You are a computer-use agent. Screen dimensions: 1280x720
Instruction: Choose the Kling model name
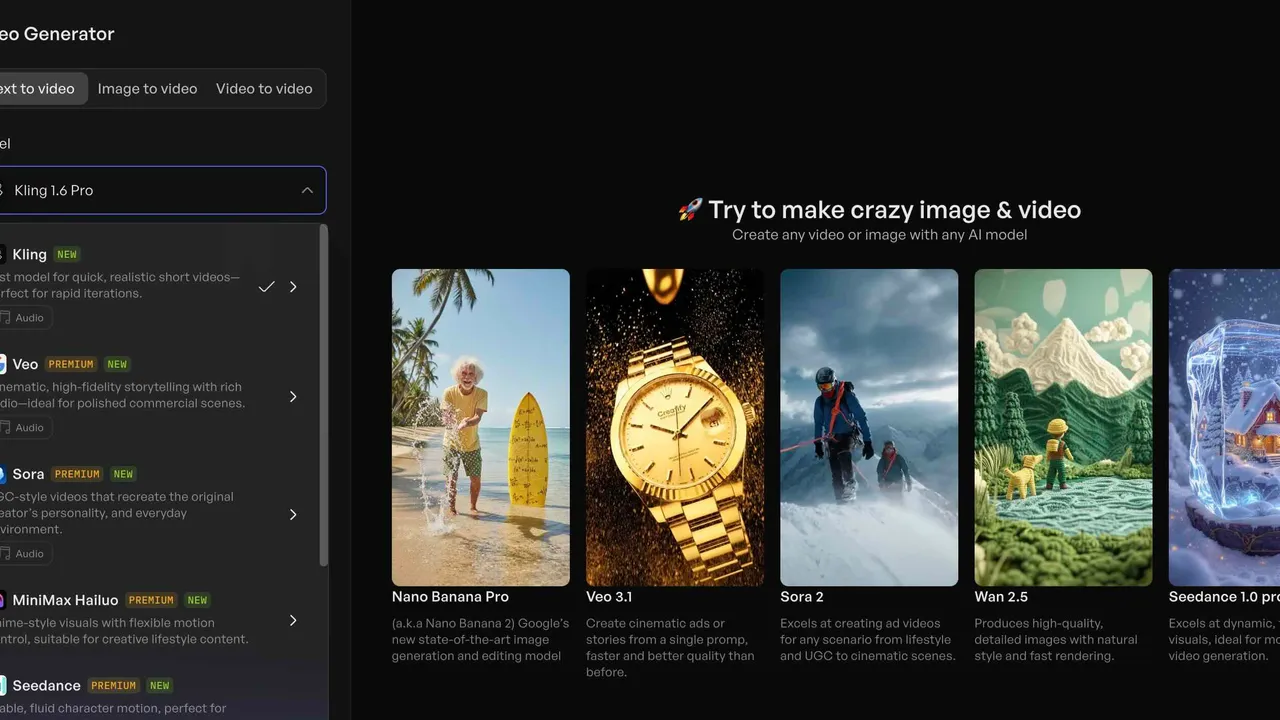(30, 254)
